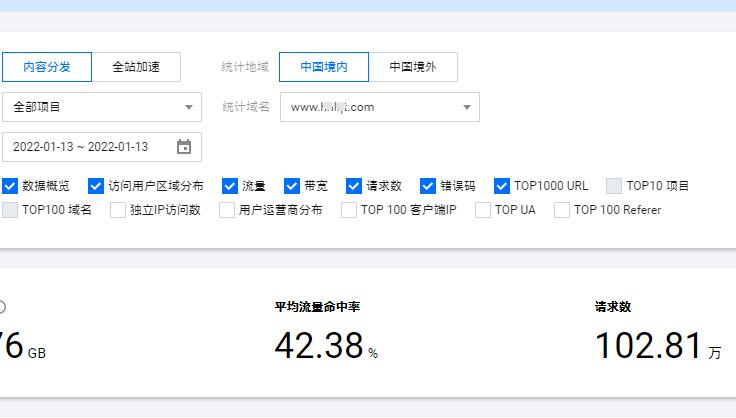Enable TOP 100 Referer checkbox
This screenshot has height=418, width=736.
[562, 210]
